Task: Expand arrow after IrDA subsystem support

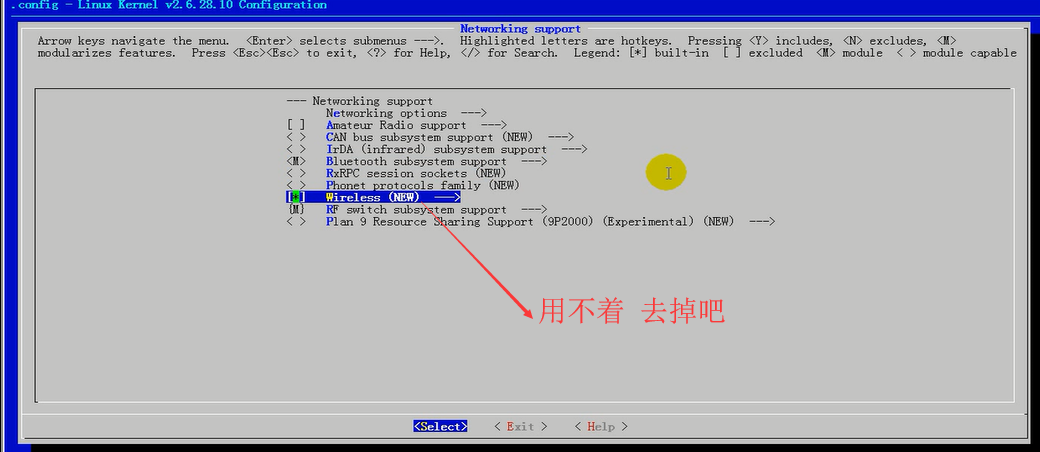Action: (574, 149)
